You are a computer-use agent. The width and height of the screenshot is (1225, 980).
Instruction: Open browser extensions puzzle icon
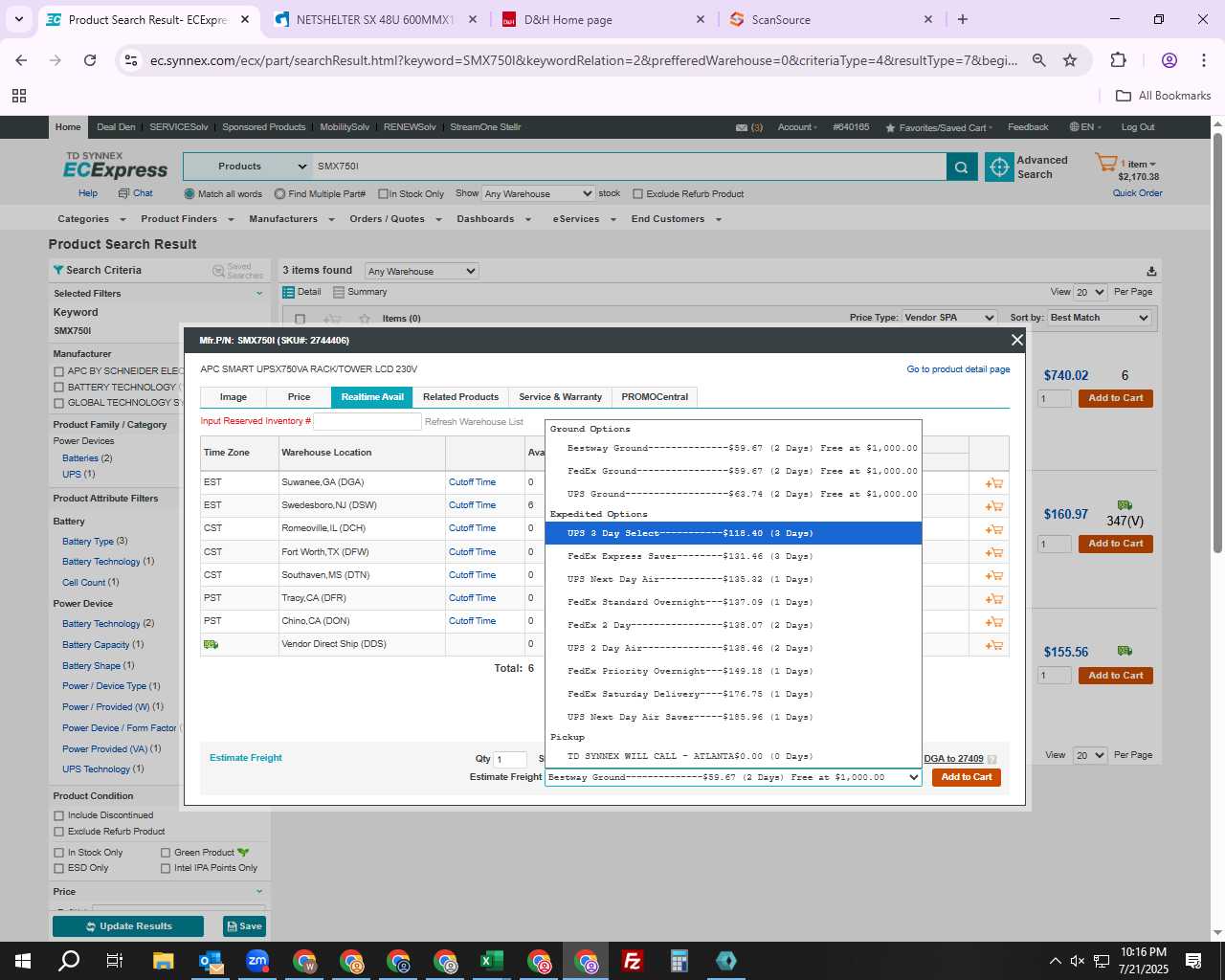click(1118, 60)
